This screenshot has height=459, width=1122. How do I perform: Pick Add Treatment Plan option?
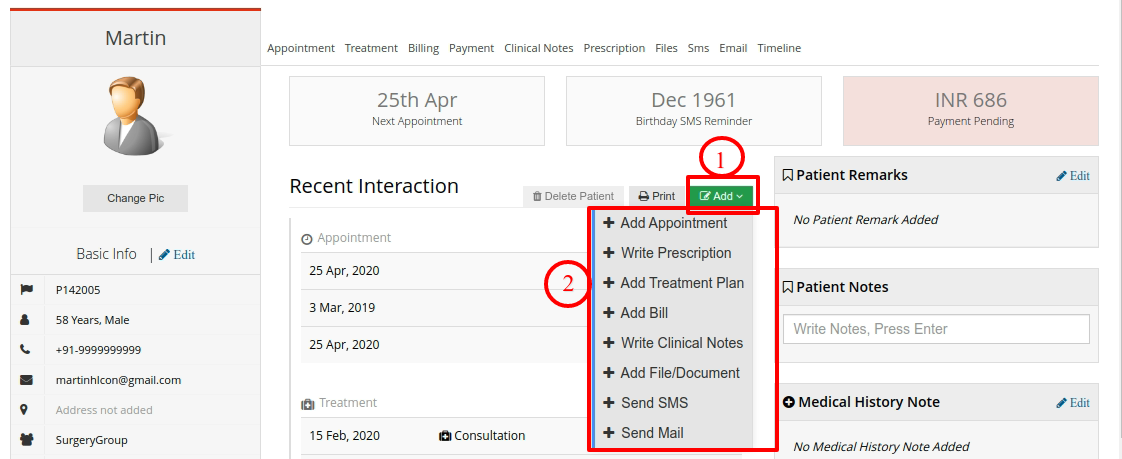673,284
